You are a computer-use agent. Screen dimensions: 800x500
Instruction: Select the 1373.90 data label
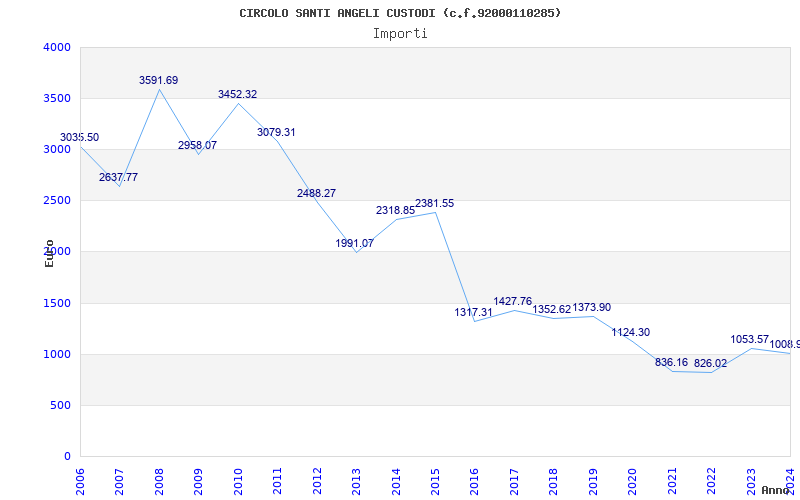click(x=591, y=308)
